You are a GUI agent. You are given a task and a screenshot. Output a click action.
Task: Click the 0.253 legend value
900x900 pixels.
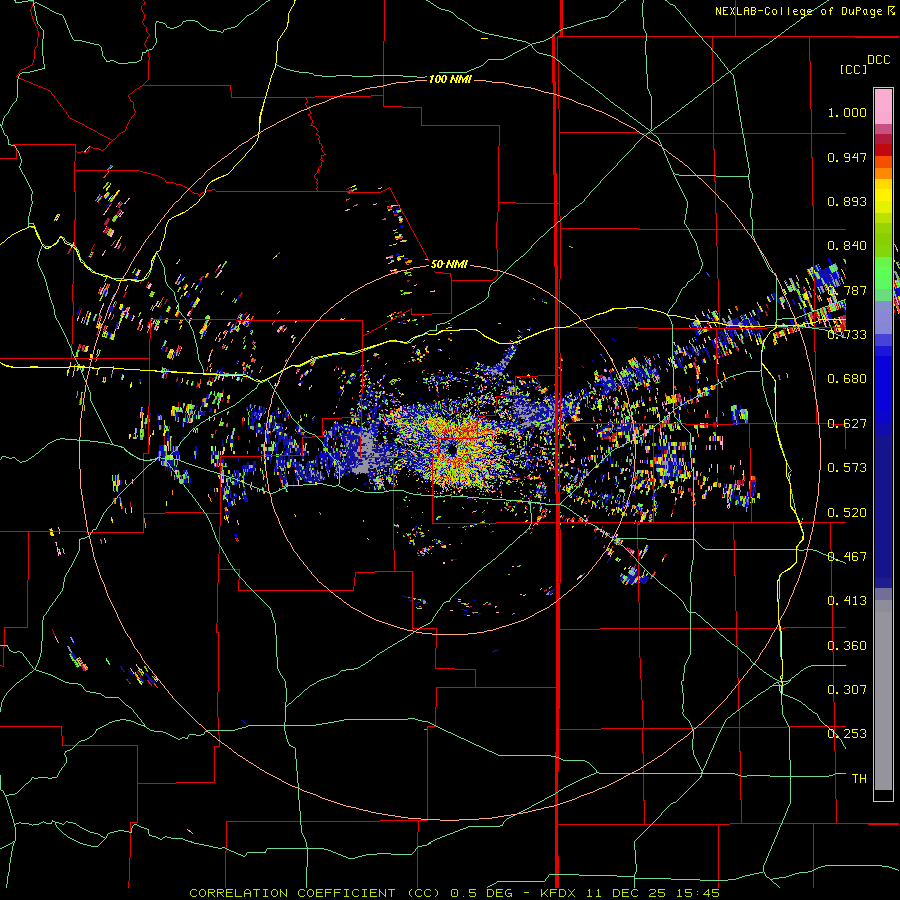click(847, 734)
